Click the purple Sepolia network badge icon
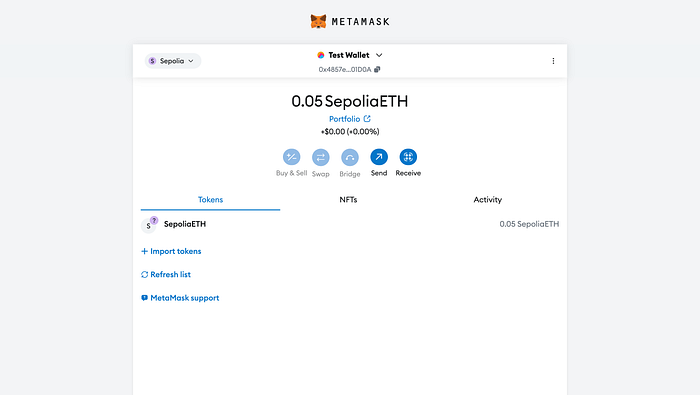This screenshot has height=395, width=700. (152, 61)
